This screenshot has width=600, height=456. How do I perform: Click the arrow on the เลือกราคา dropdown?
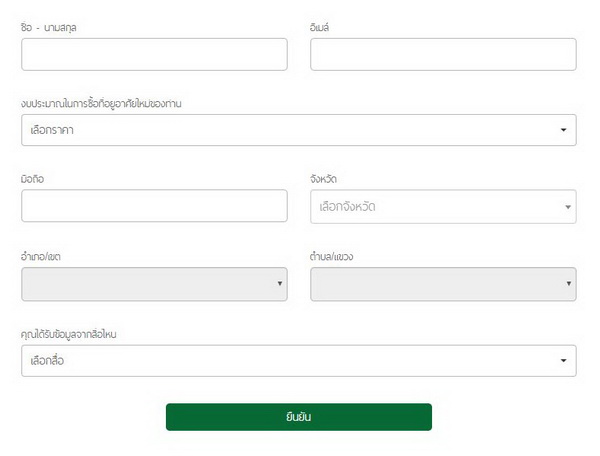click(563, 130)
